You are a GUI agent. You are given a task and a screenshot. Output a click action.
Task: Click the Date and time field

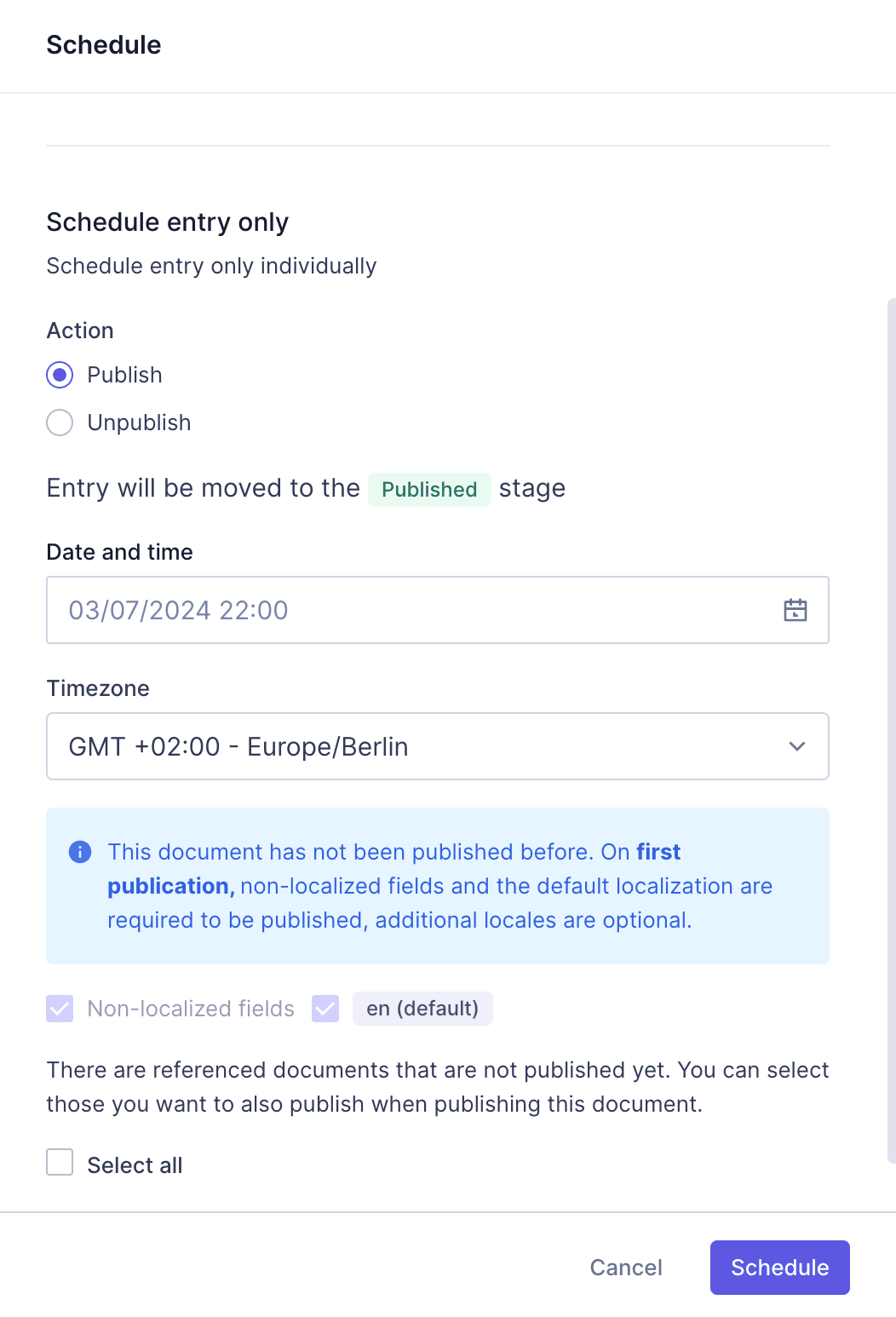pyautogui.click(x=409, y=610)
